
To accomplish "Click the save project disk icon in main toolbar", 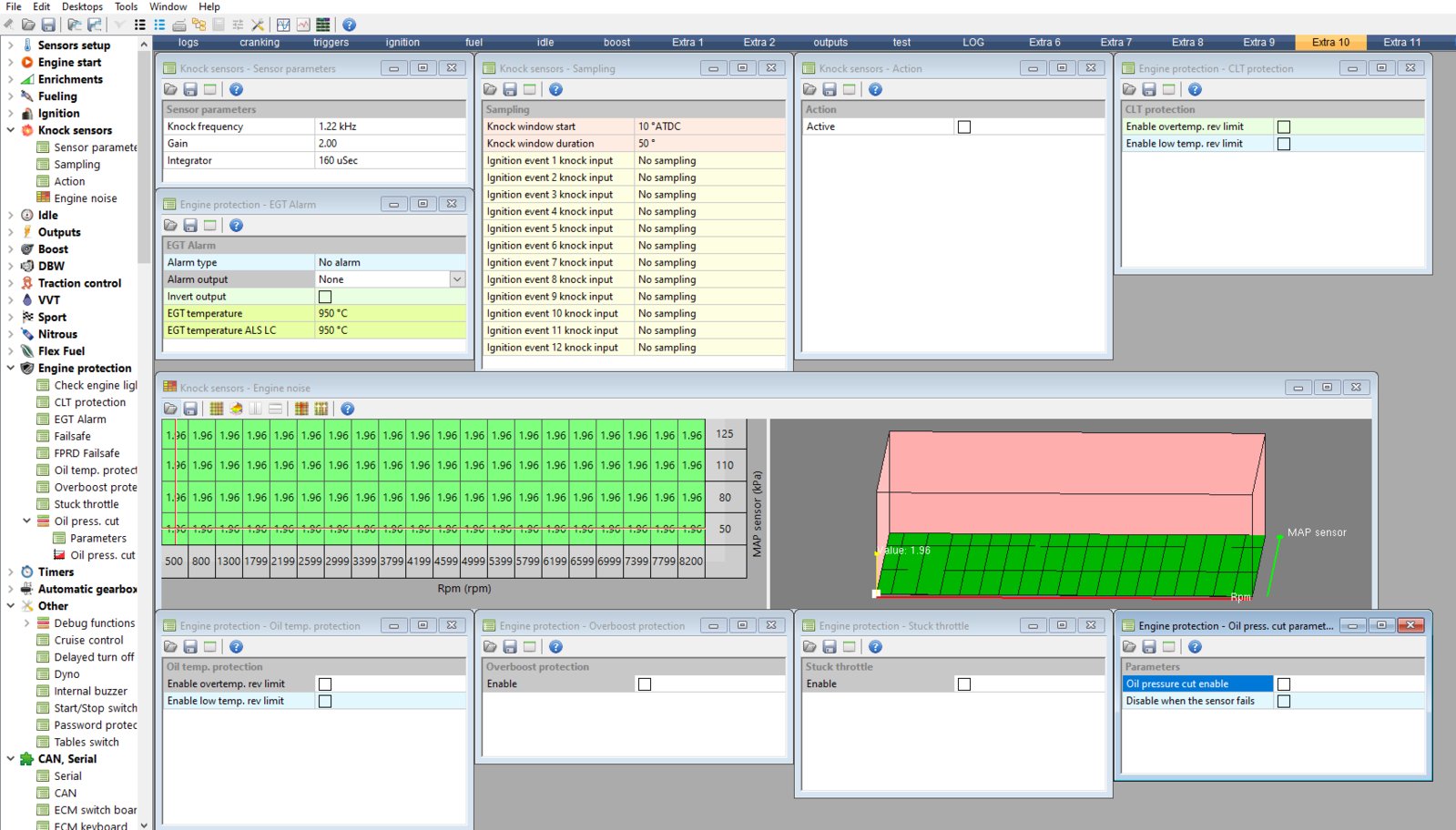I will click(48, 25).
